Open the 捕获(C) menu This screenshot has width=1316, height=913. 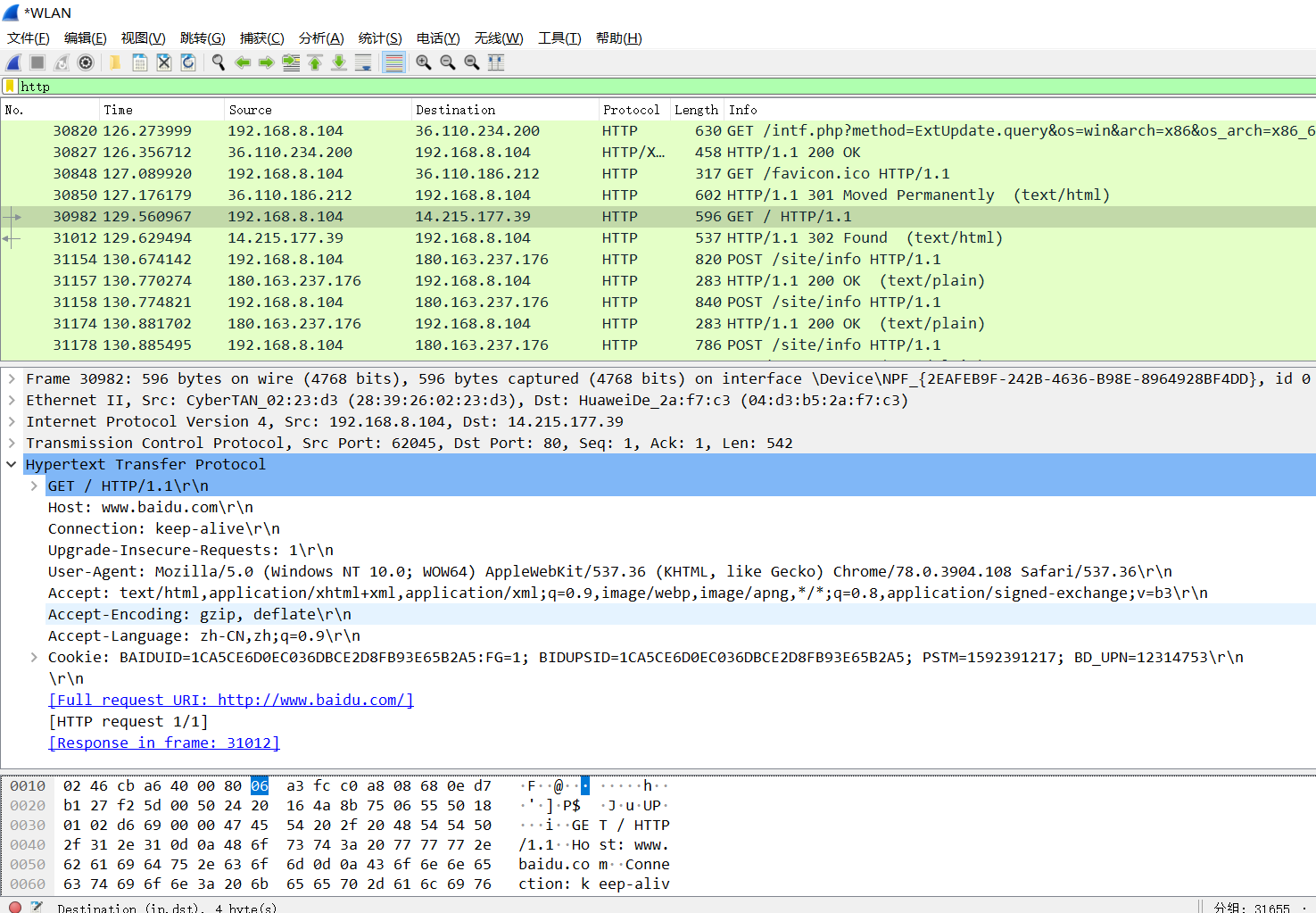tap(262, 38)
